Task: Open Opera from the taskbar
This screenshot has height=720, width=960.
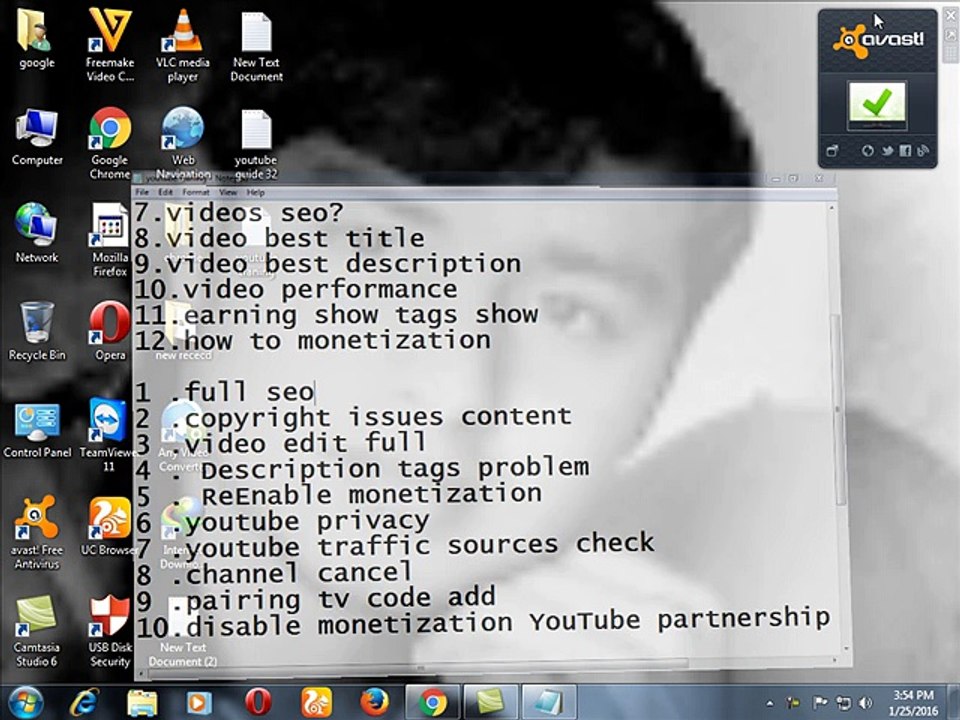Action: [x=258, y=702]
